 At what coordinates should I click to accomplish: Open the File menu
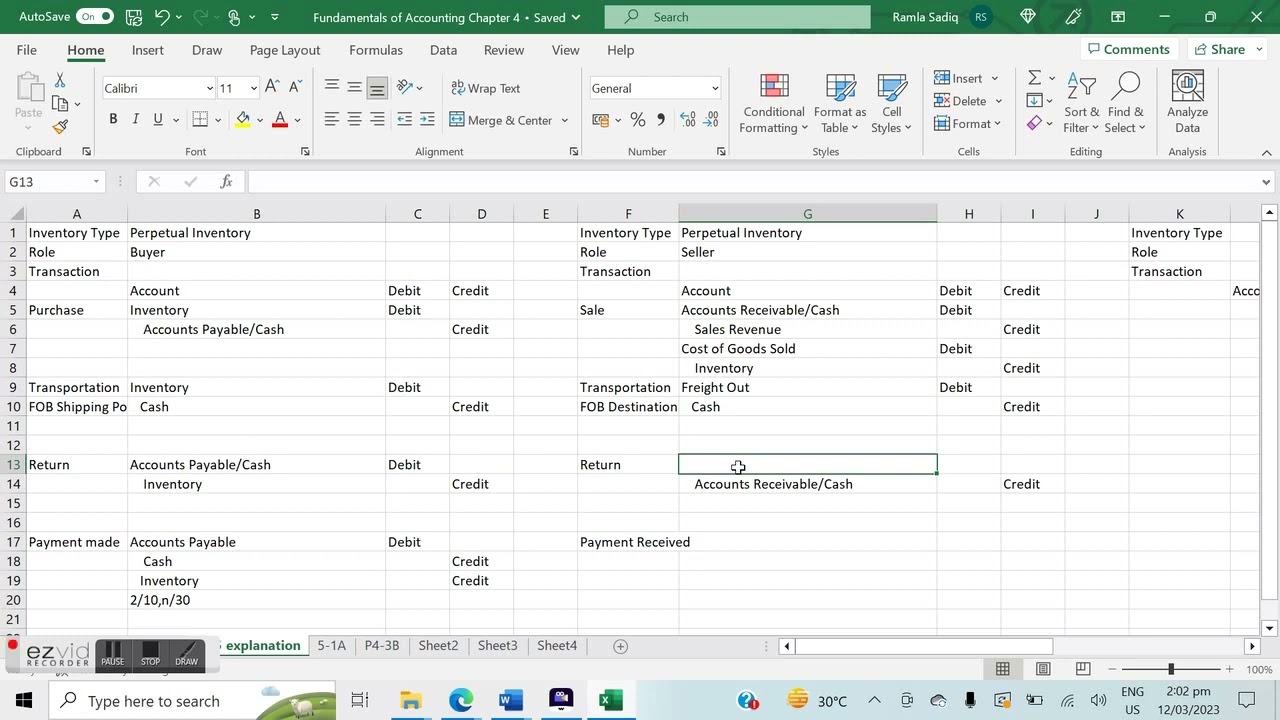pos(27,50)
